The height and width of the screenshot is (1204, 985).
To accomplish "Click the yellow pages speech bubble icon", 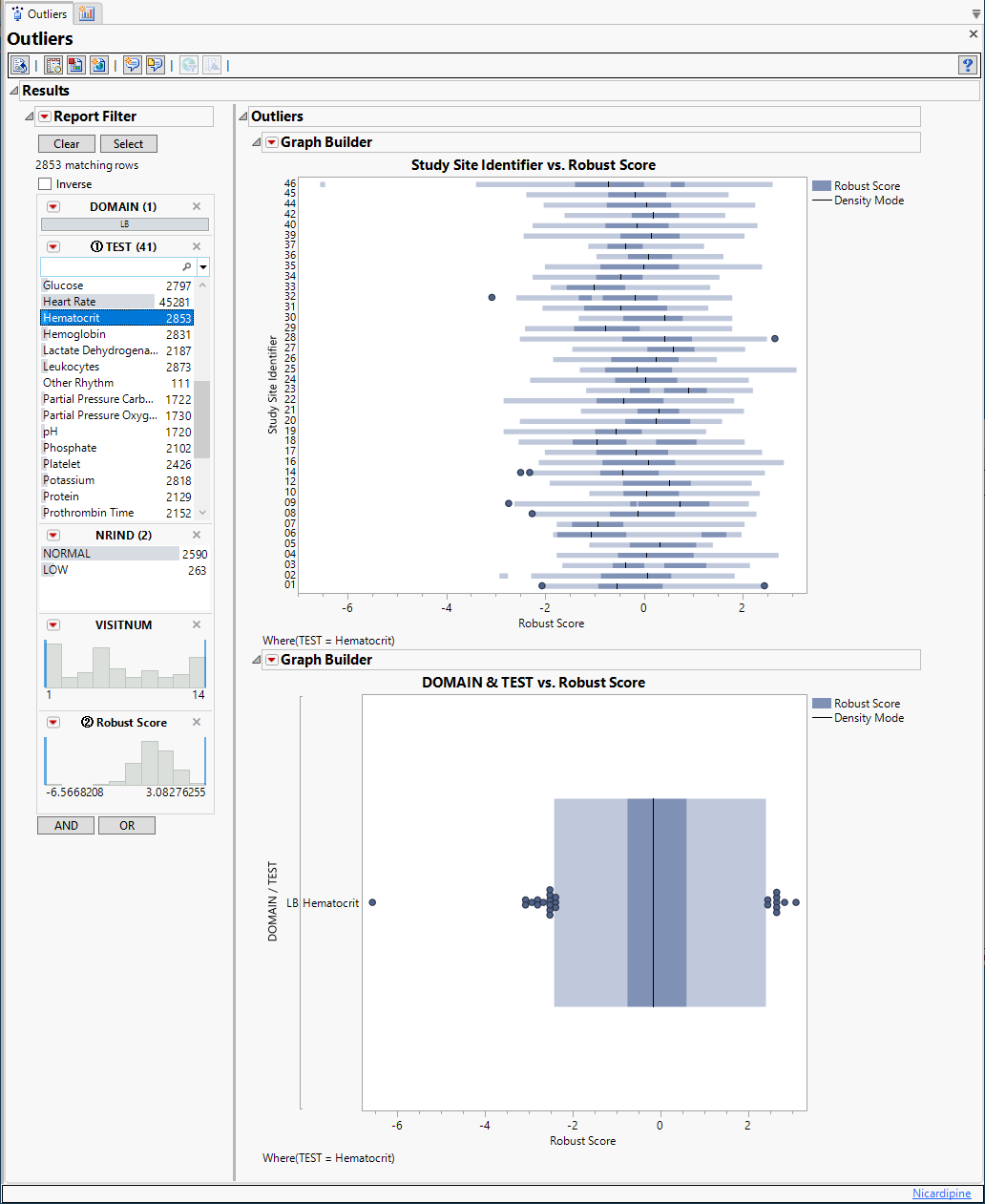I will coord(155,65).
